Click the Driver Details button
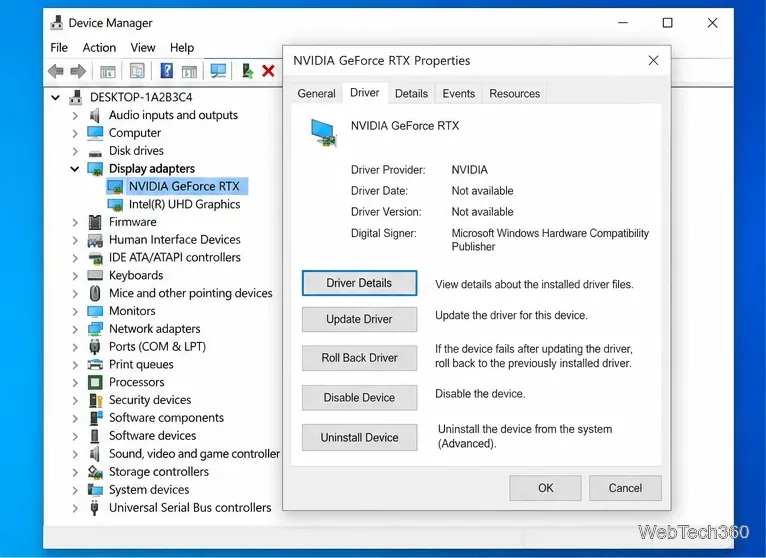 coord(359,283)
